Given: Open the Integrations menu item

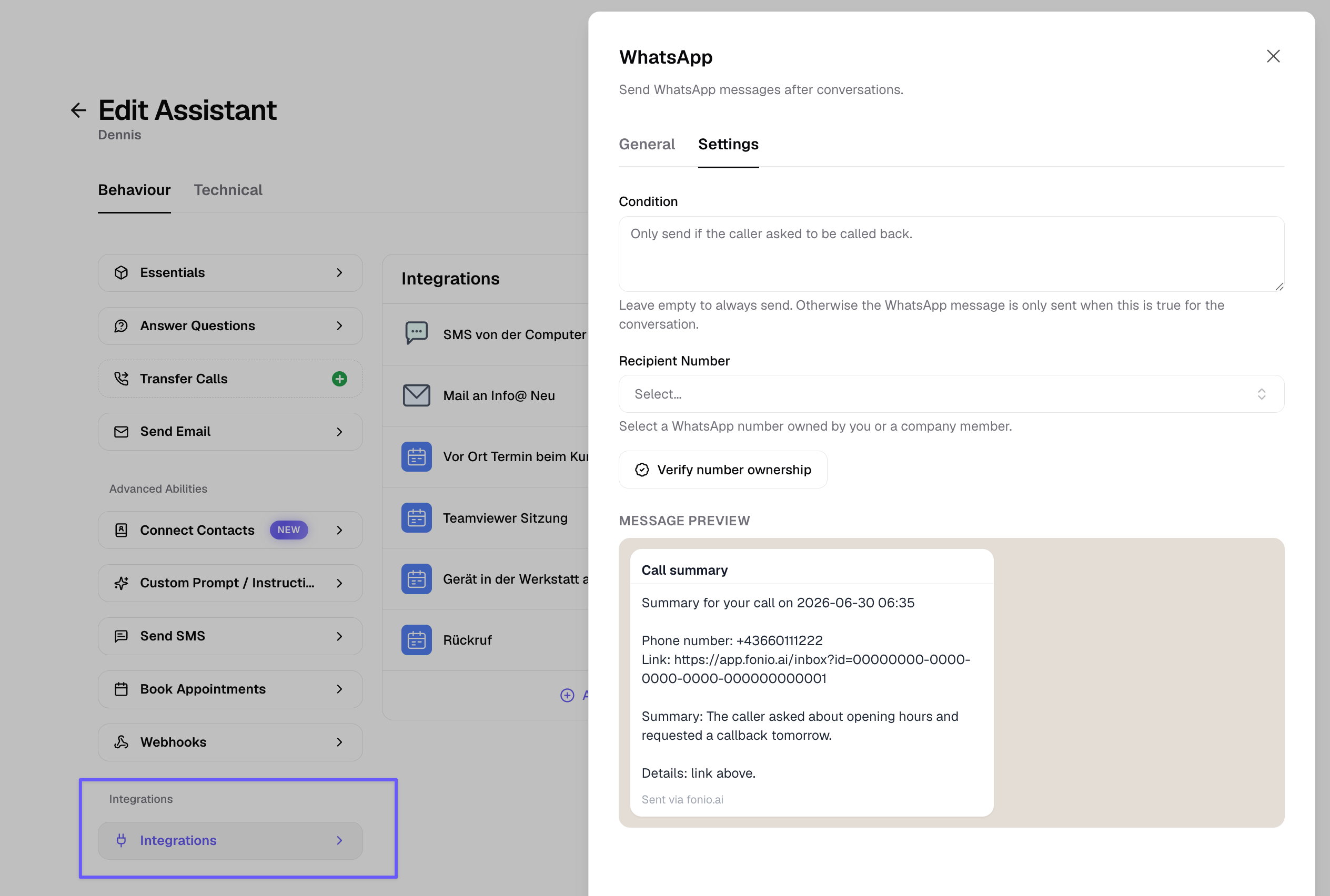Looking at the screenshot, I should coord(230,840).
